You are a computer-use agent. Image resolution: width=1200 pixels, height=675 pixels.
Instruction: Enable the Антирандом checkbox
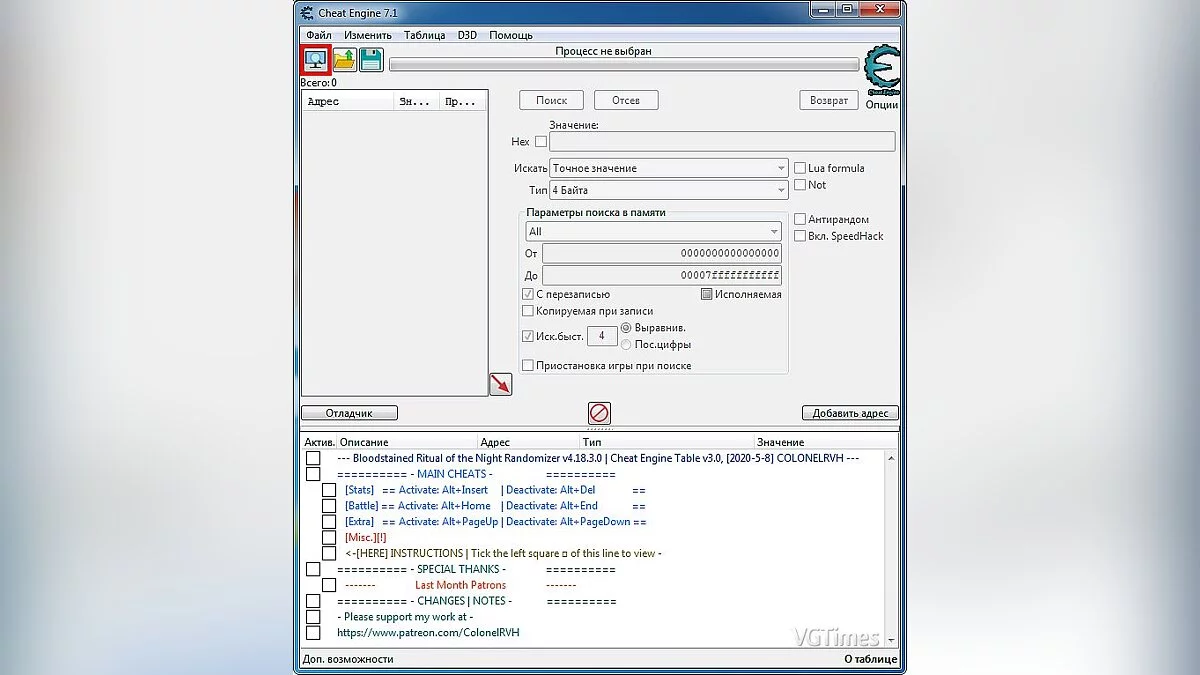click(800, 219)
